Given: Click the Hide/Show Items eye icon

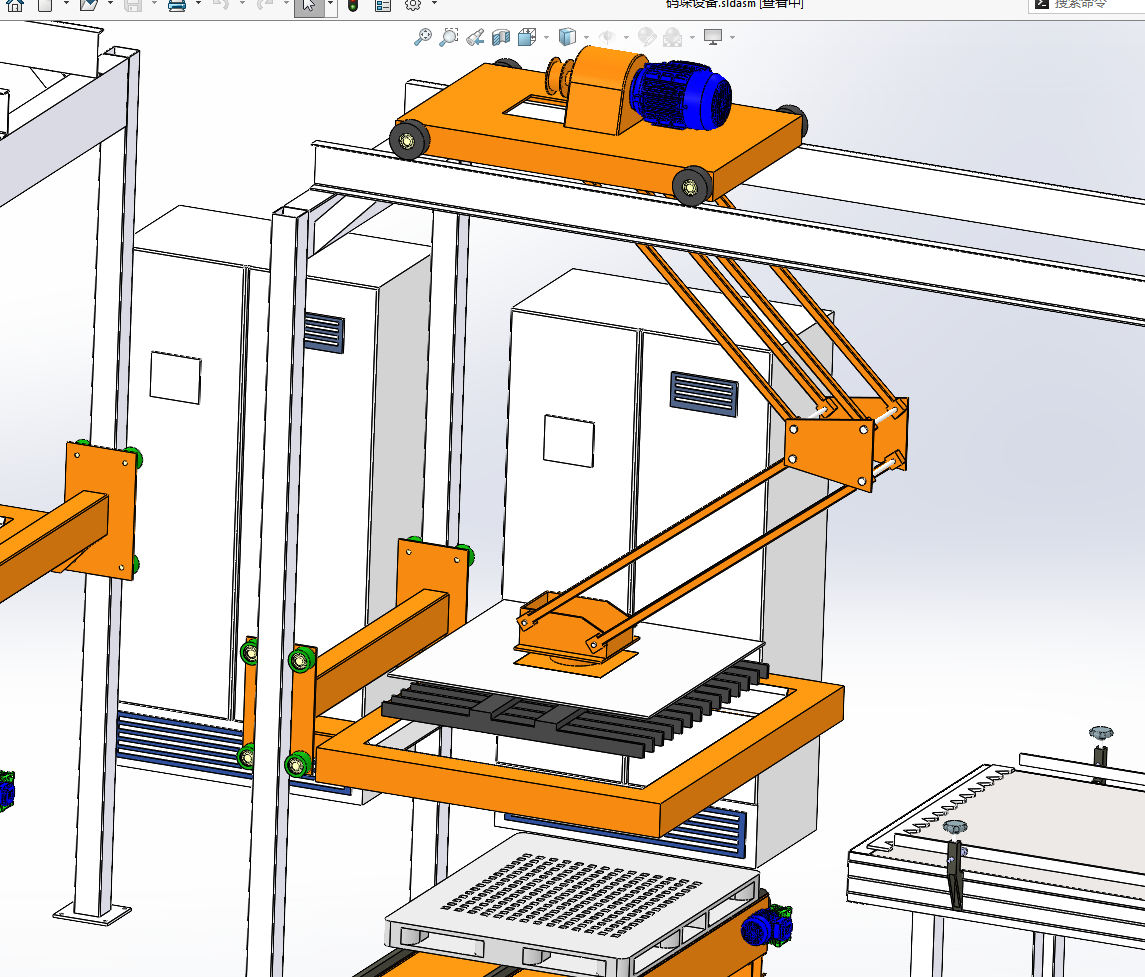Looking at the screenshot, I should pyautogui.click(x=607, y=37).
